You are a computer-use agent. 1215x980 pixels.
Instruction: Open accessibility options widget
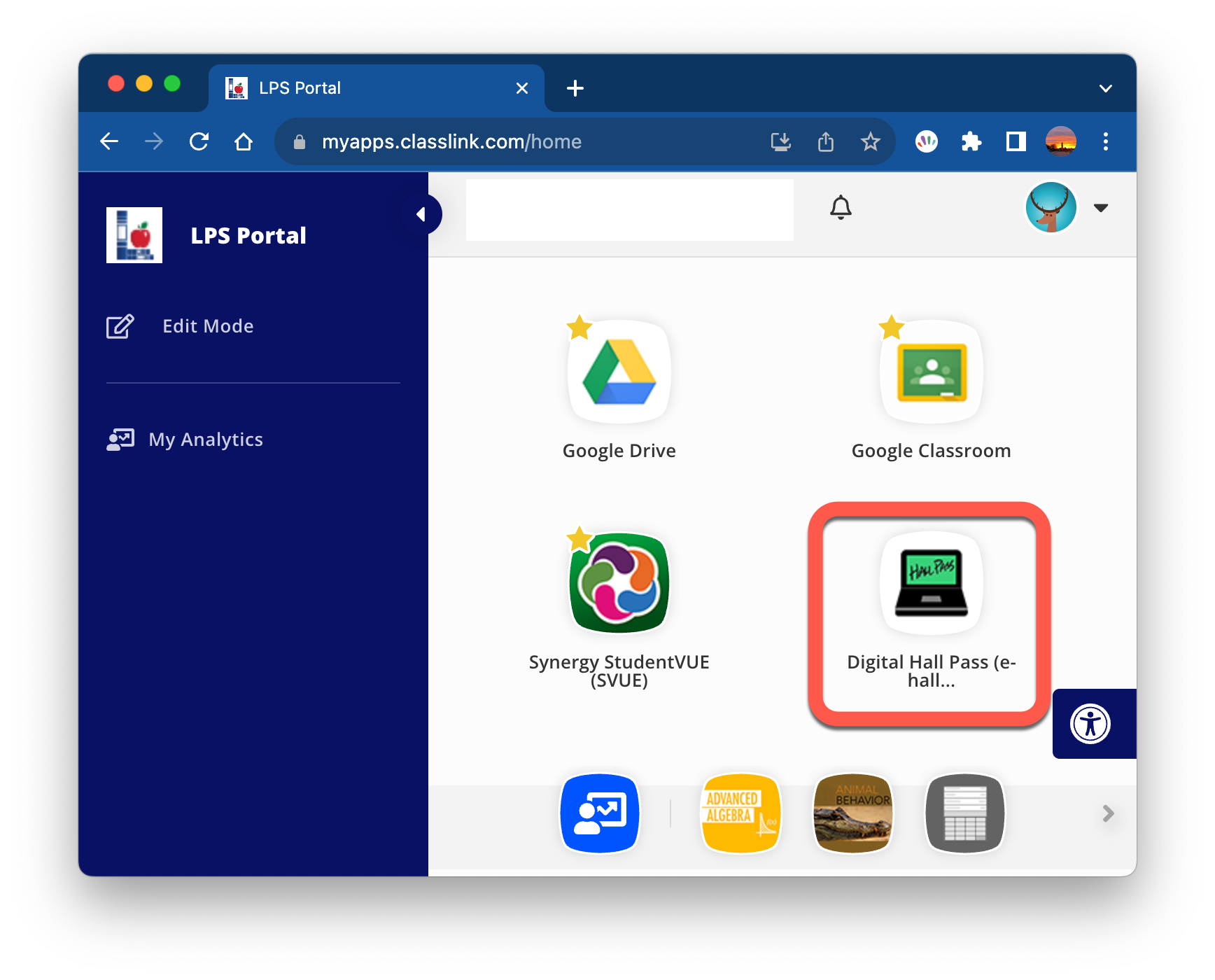1090,724
